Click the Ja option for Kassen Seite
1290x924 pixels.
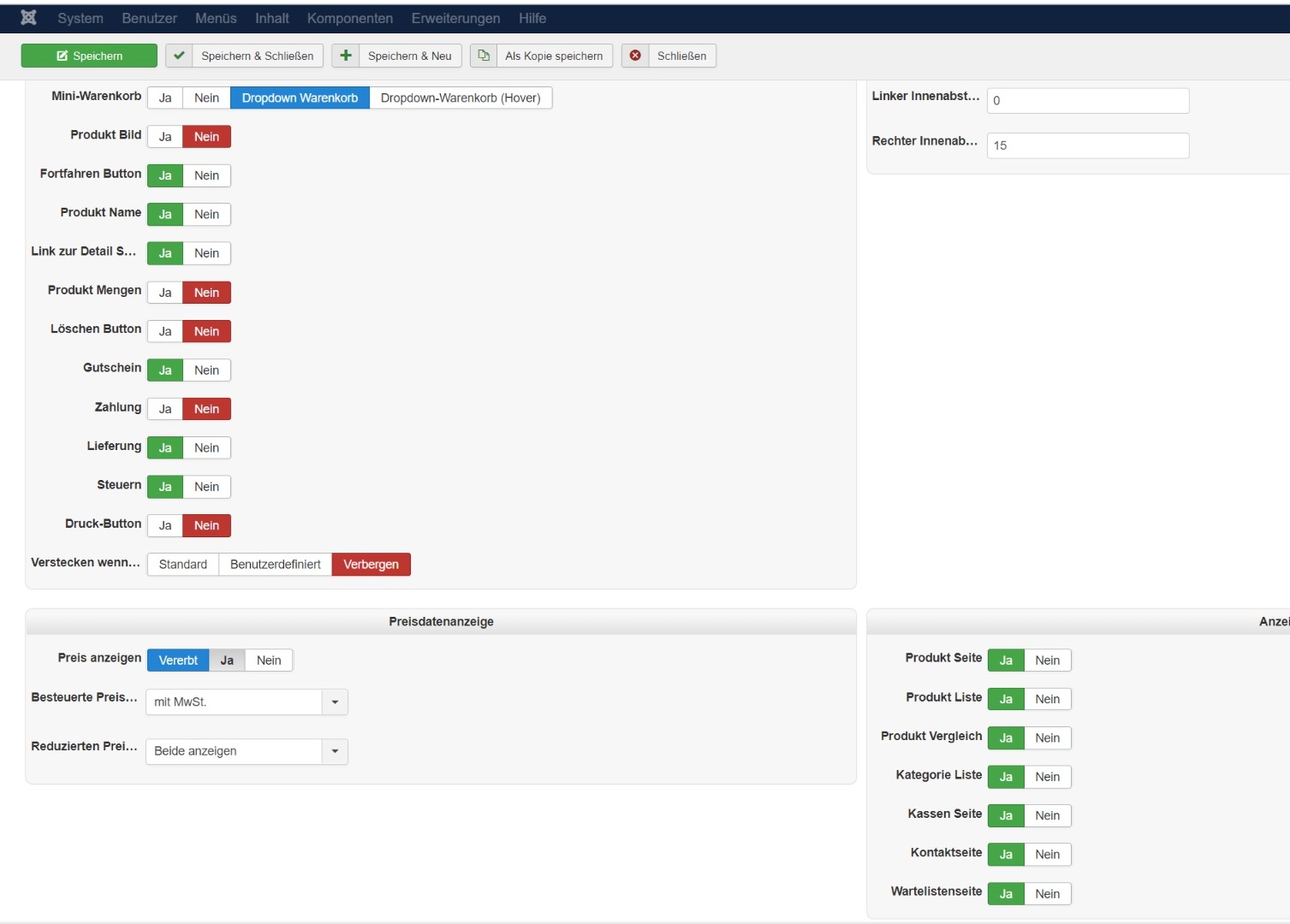click(1006, 815)
